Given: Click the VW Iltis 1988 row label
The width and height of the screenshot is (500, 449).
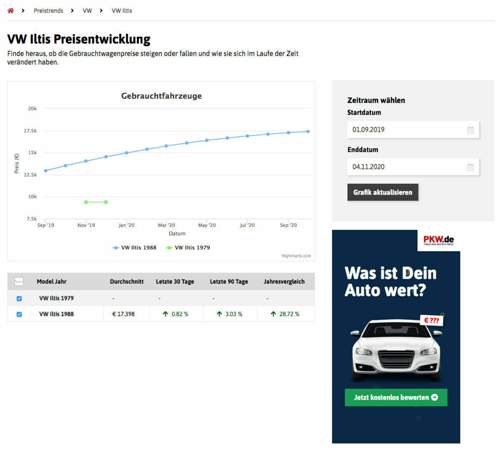Looking at the screenshot, I should [x=56, y=314].
